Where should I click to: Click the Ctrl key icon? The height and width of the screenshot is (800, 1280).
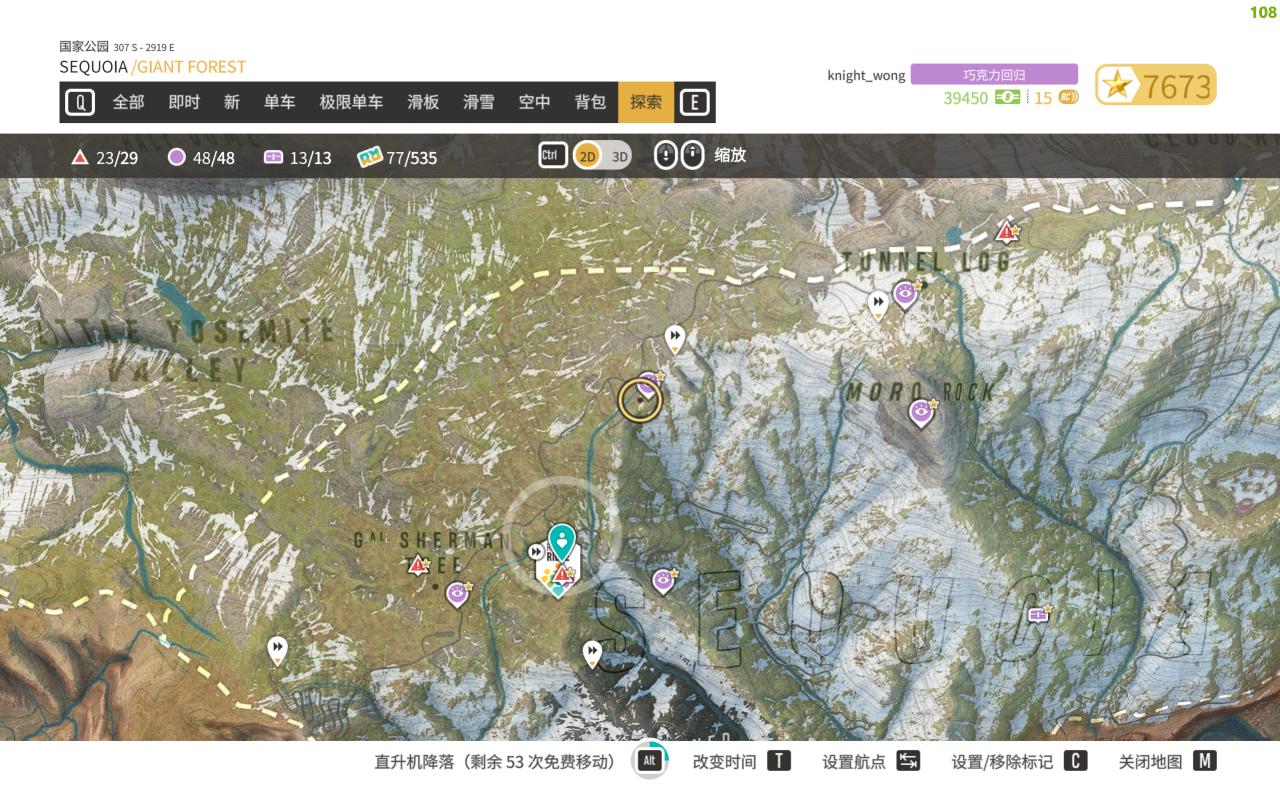pyautogui.click(x=553, y=155)
